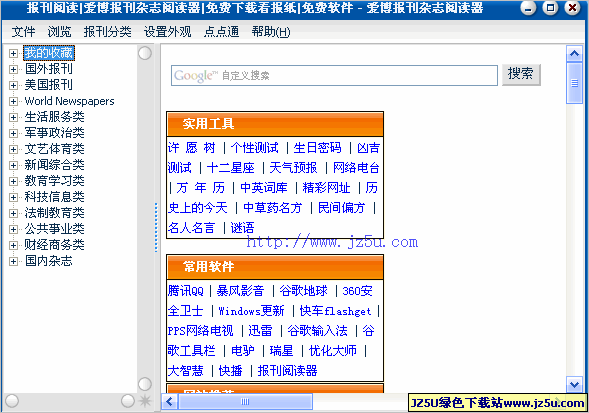Click the vertical scrollbar thumb
Image resolution: width=589 pixels, height=413 pixels.
click(574, 83)
